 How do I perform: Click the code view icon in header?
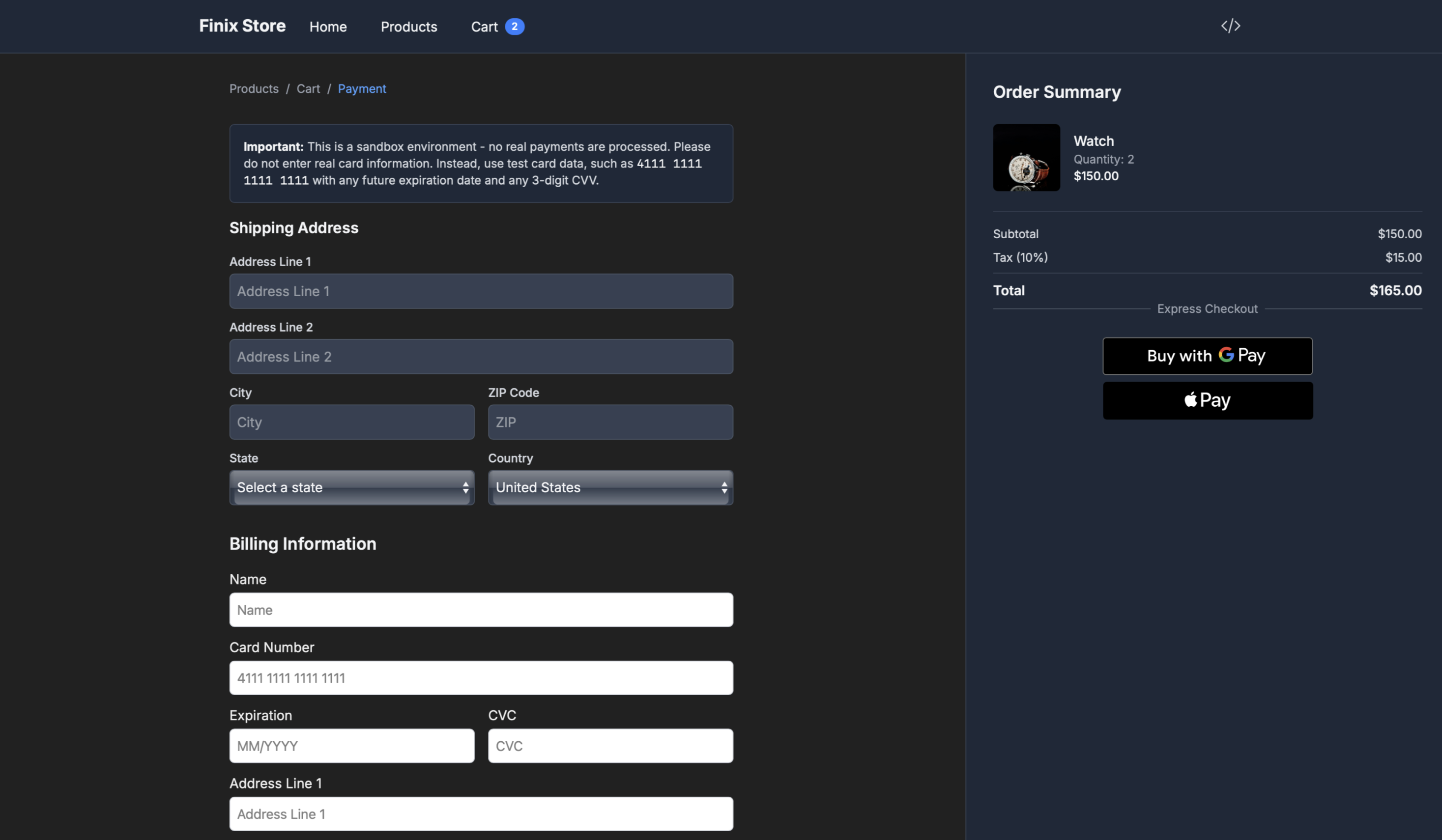tap(1230, 27)
